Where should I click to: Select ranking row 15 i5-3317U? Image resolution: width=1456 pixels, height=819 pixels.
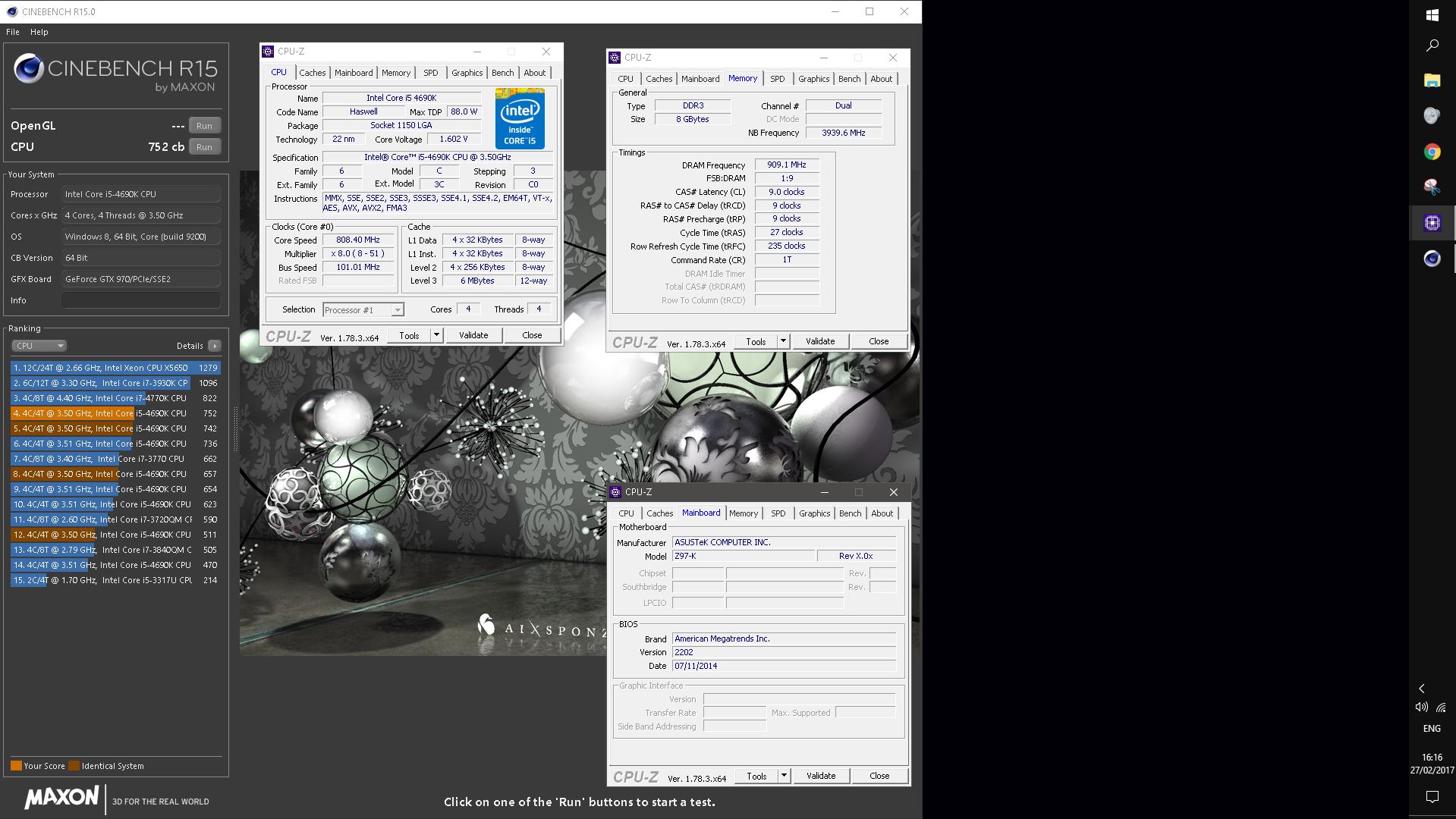click(115, 580)
